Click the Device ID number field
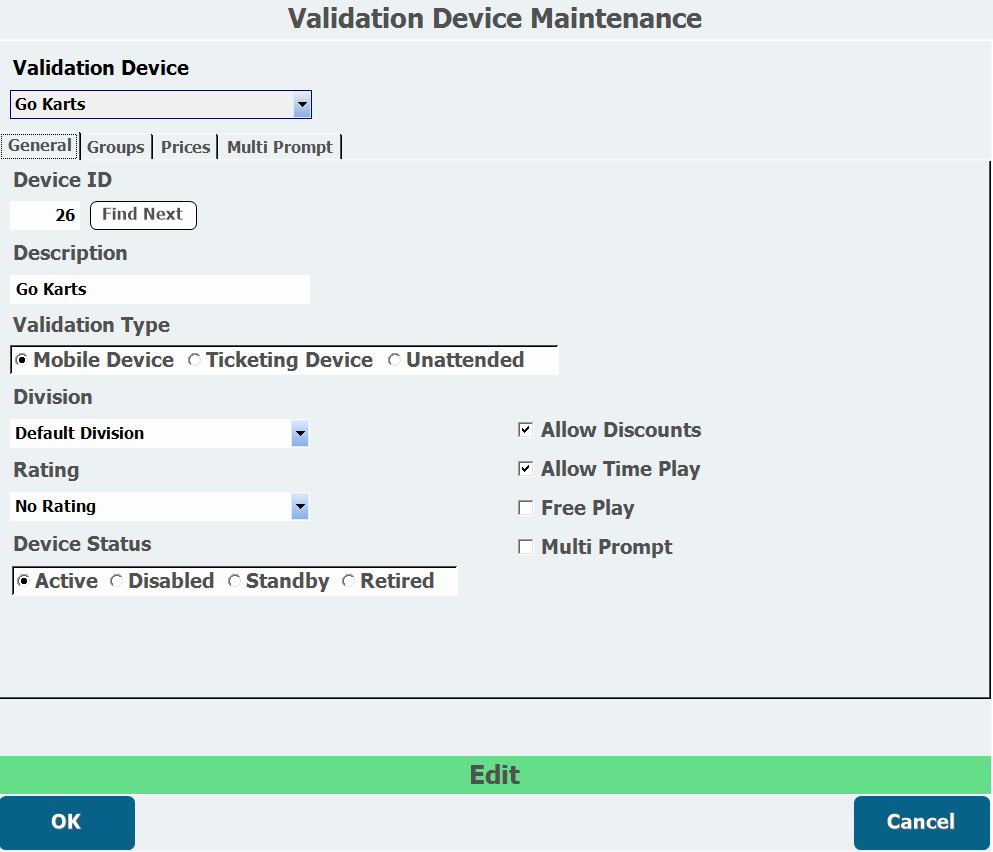Image resolution: width=993 pixels, height=852 pixels. point(45,216)
